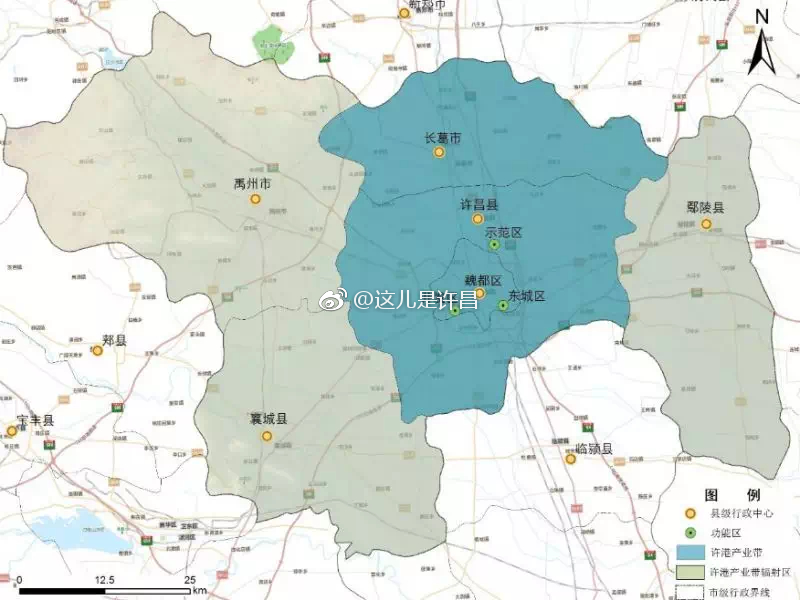Click the black-and-white scale bar
Viewport: 800px width, 600px height.
coord(105,591)
